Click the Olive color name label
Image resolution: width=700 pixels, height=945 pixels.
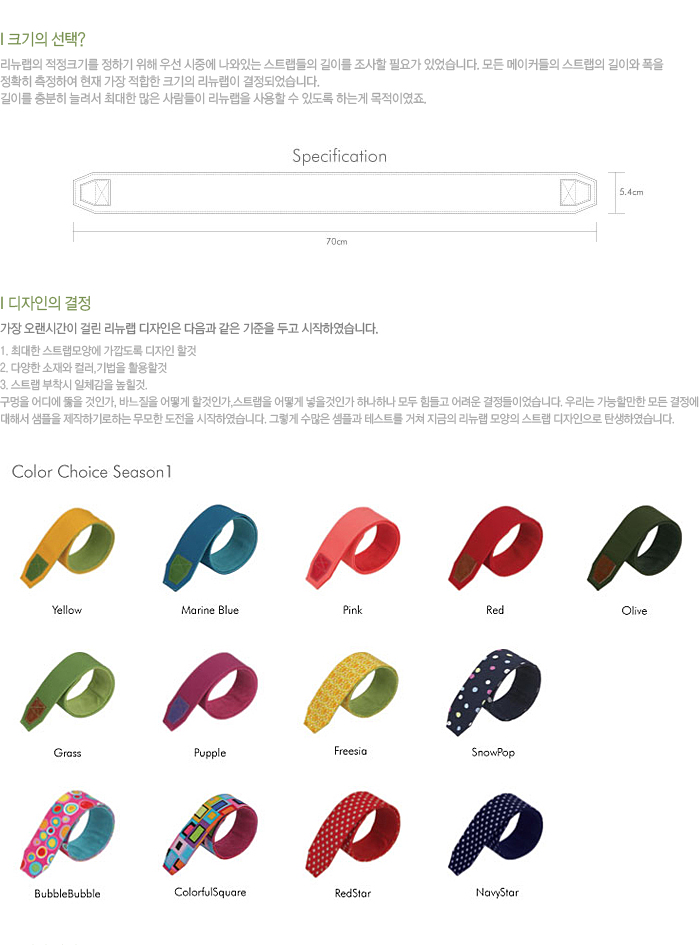(x=634, y=611)
